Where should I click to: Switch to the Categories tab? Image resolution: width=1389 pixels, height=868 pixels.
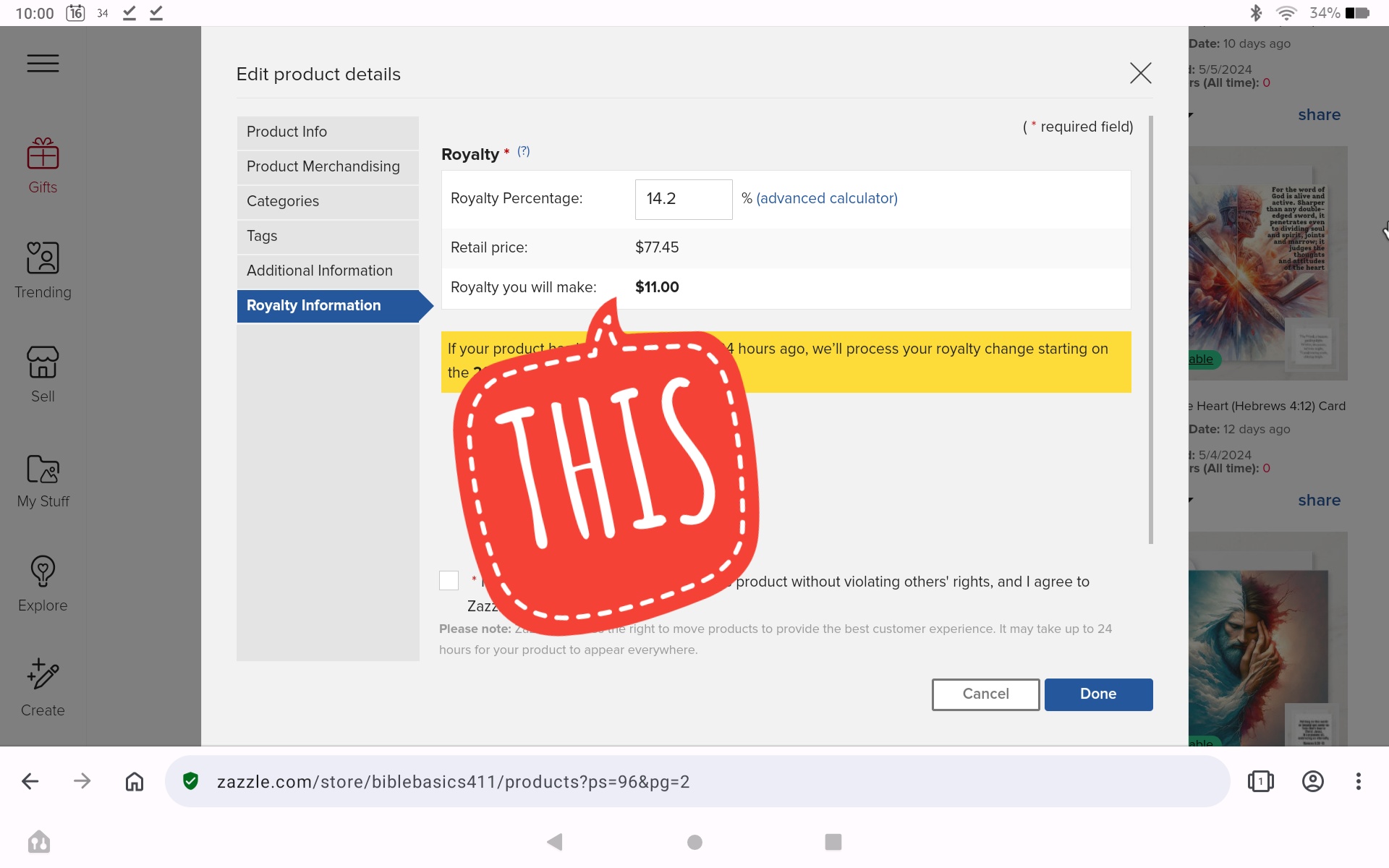click(x=328, y=201)
